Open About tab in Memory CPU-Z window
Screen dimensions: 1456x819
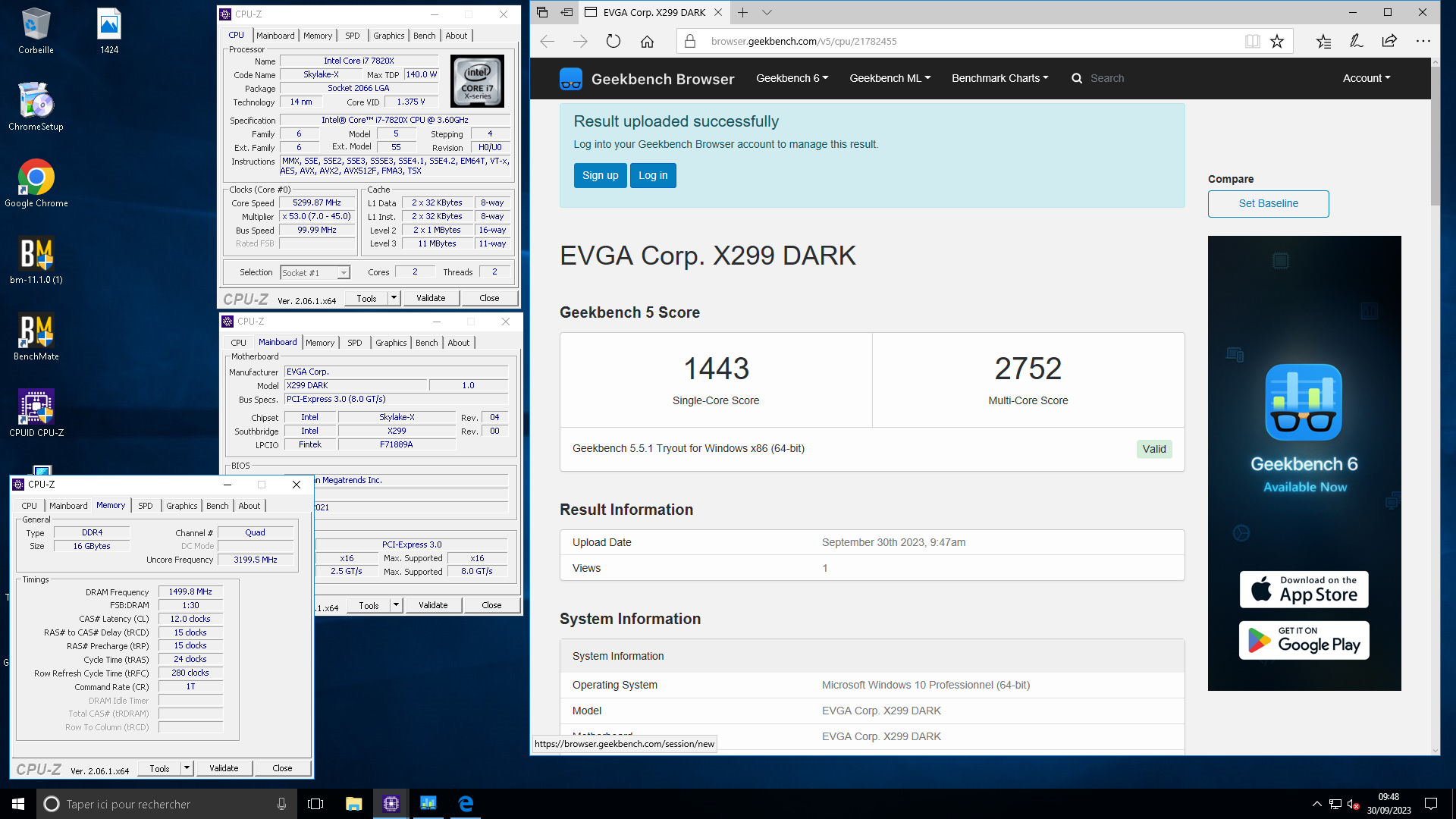pyautogui.click(x=249, y=506)
